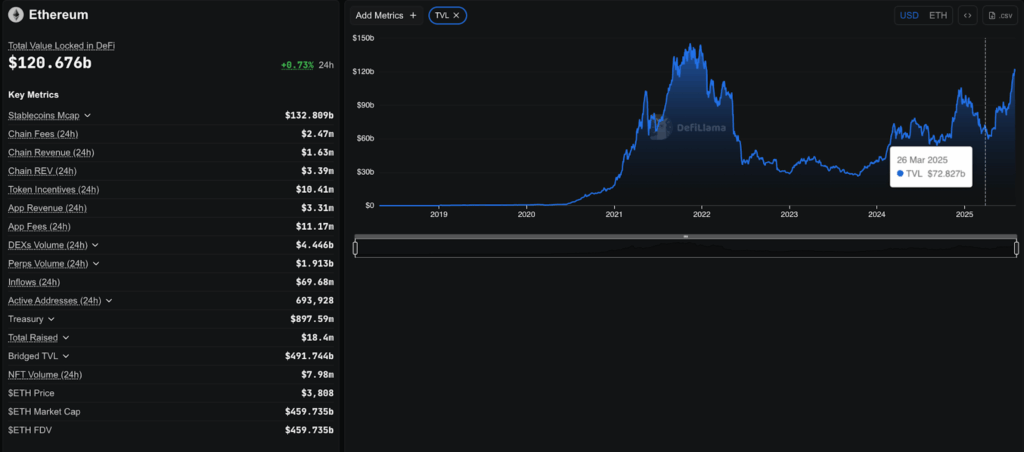Expand the Active Addresses (24h) chevron
The image size is (1024, 452).
[109, 301]
